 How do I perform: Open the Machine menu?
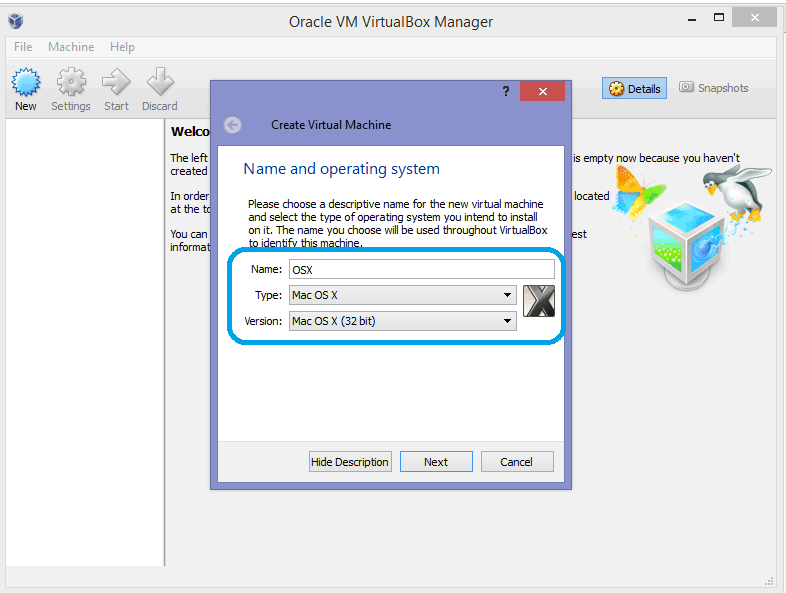[x=71, y=47]
